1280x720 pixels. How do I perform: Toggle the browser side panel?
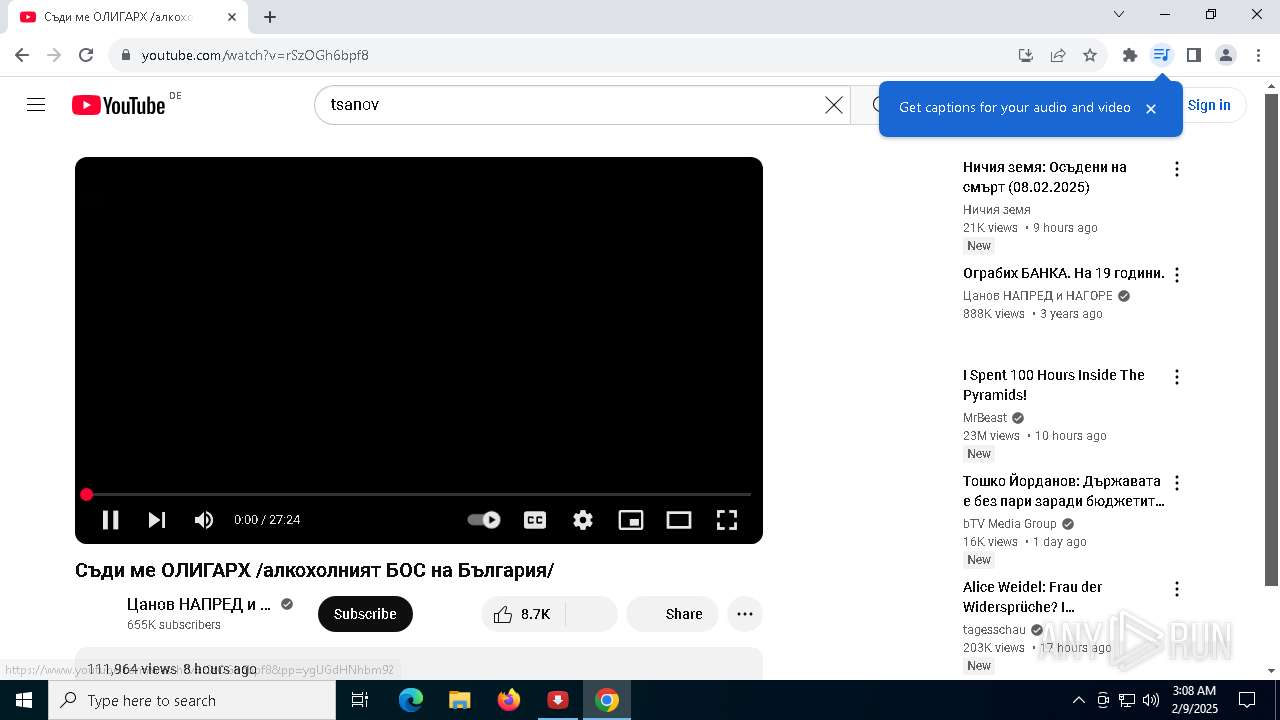[x=1194, y=55]
